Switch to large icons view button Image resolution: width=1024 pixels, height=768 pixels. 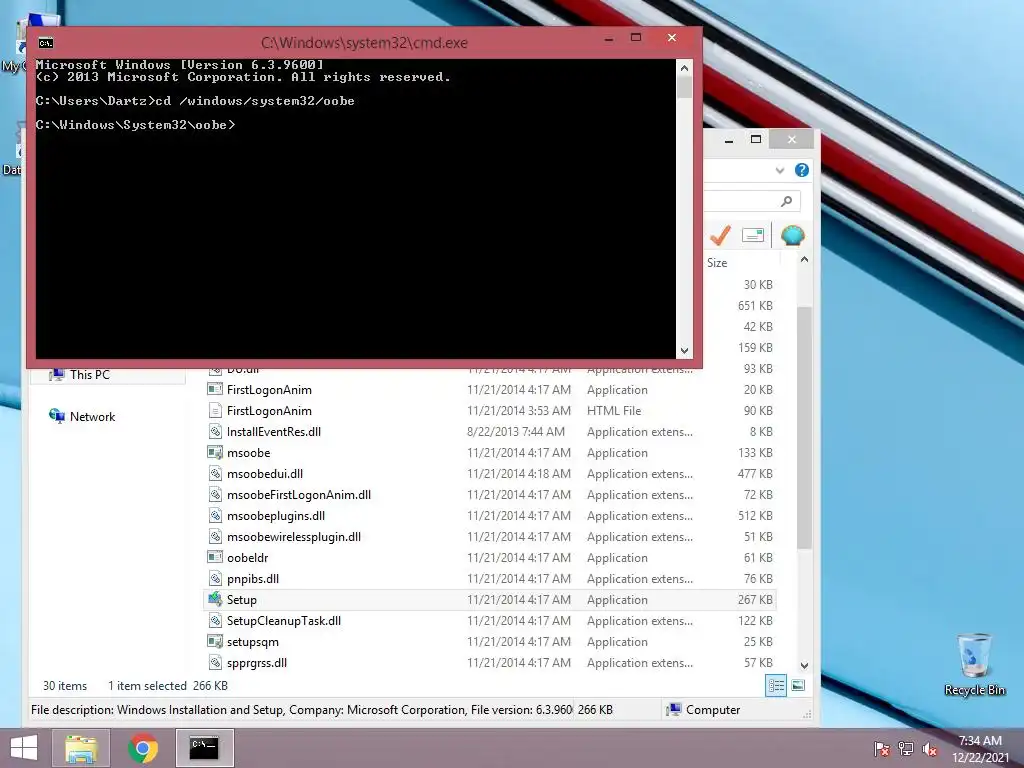(x=798, y=685)
